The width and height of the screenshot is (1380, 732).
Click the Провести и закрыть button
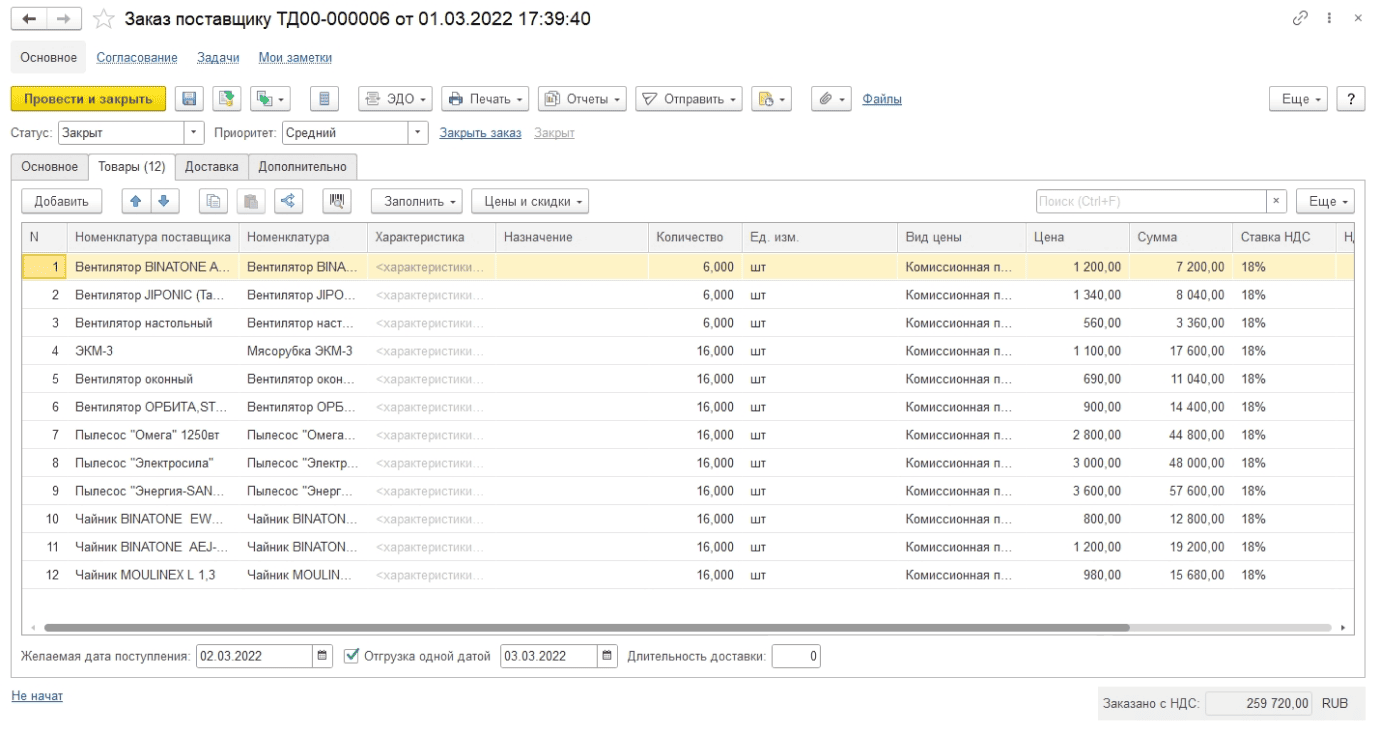click(88, 99)
